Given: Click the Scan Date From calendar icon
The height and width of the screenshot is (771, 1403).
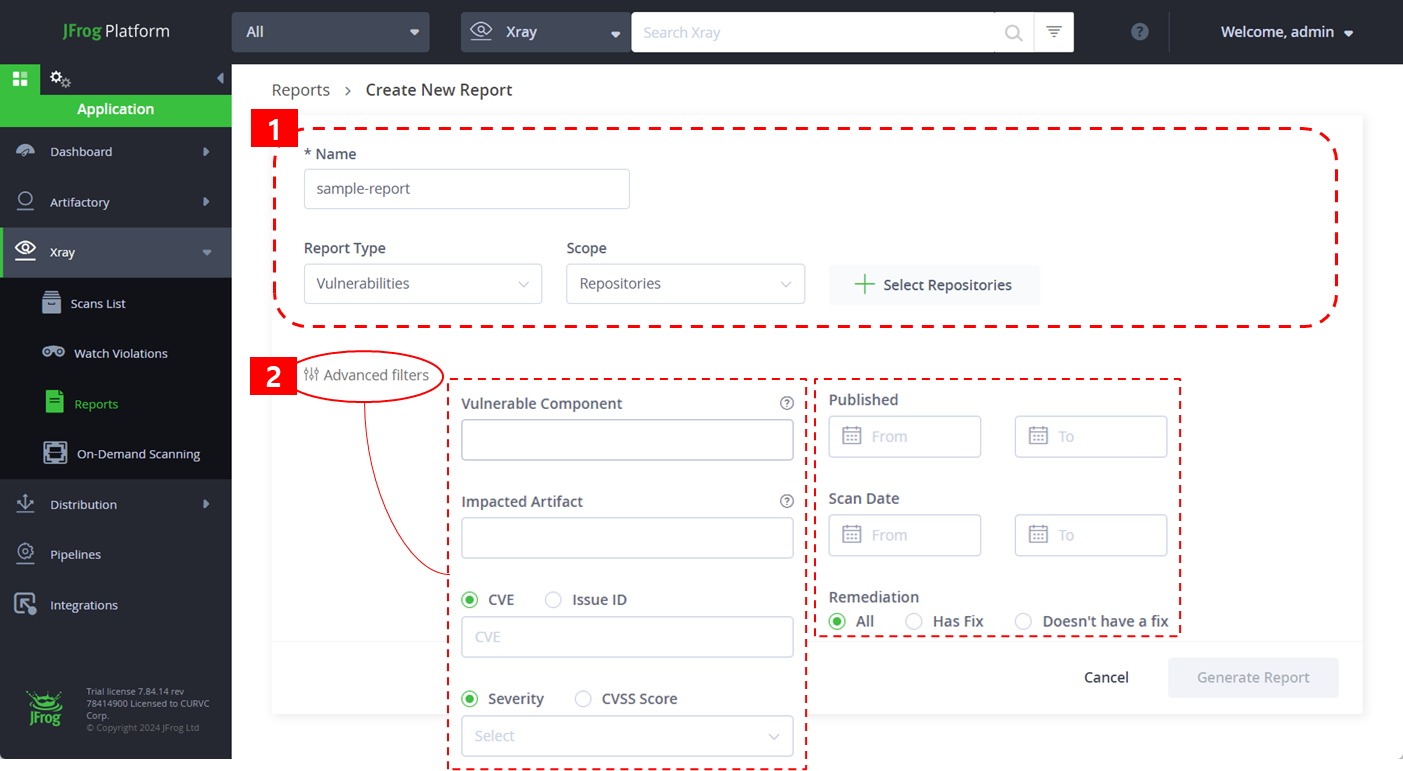Looking at the screenshot, I should [852, 534].
